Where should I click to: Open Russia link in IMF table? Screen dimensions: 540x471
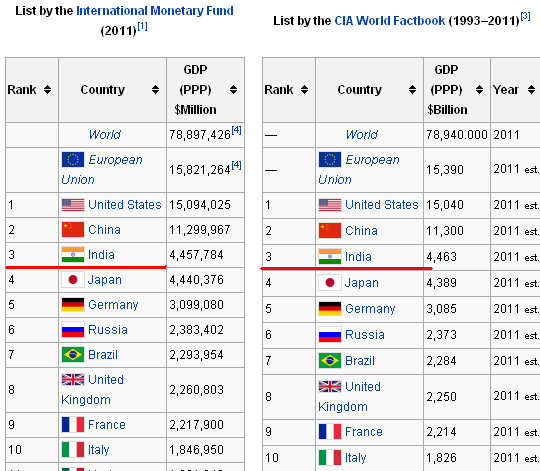[108, 330]
